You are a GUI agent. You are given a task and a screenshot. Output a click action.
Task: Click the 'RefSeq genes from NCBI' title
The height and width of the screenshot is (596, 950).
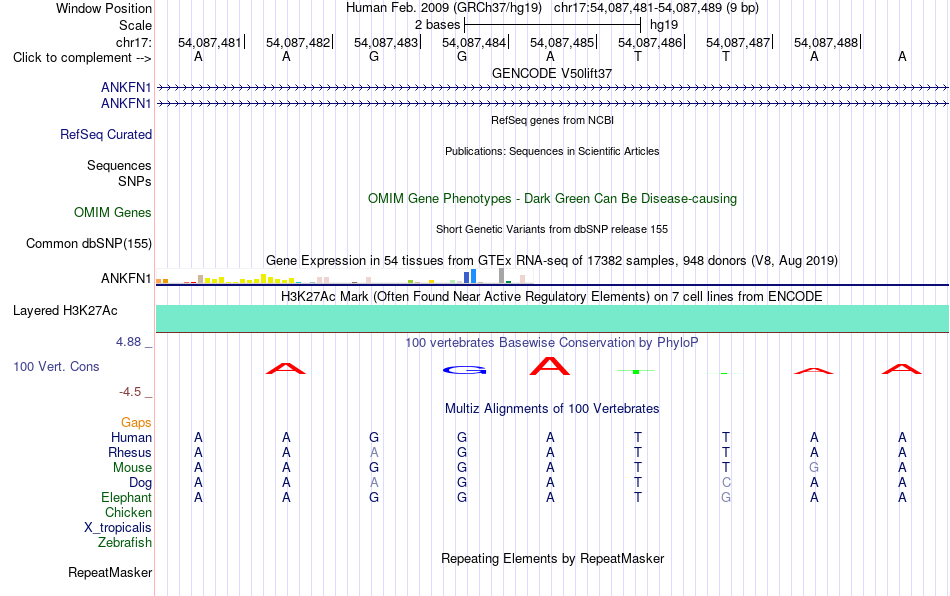(x=552, y=120)
